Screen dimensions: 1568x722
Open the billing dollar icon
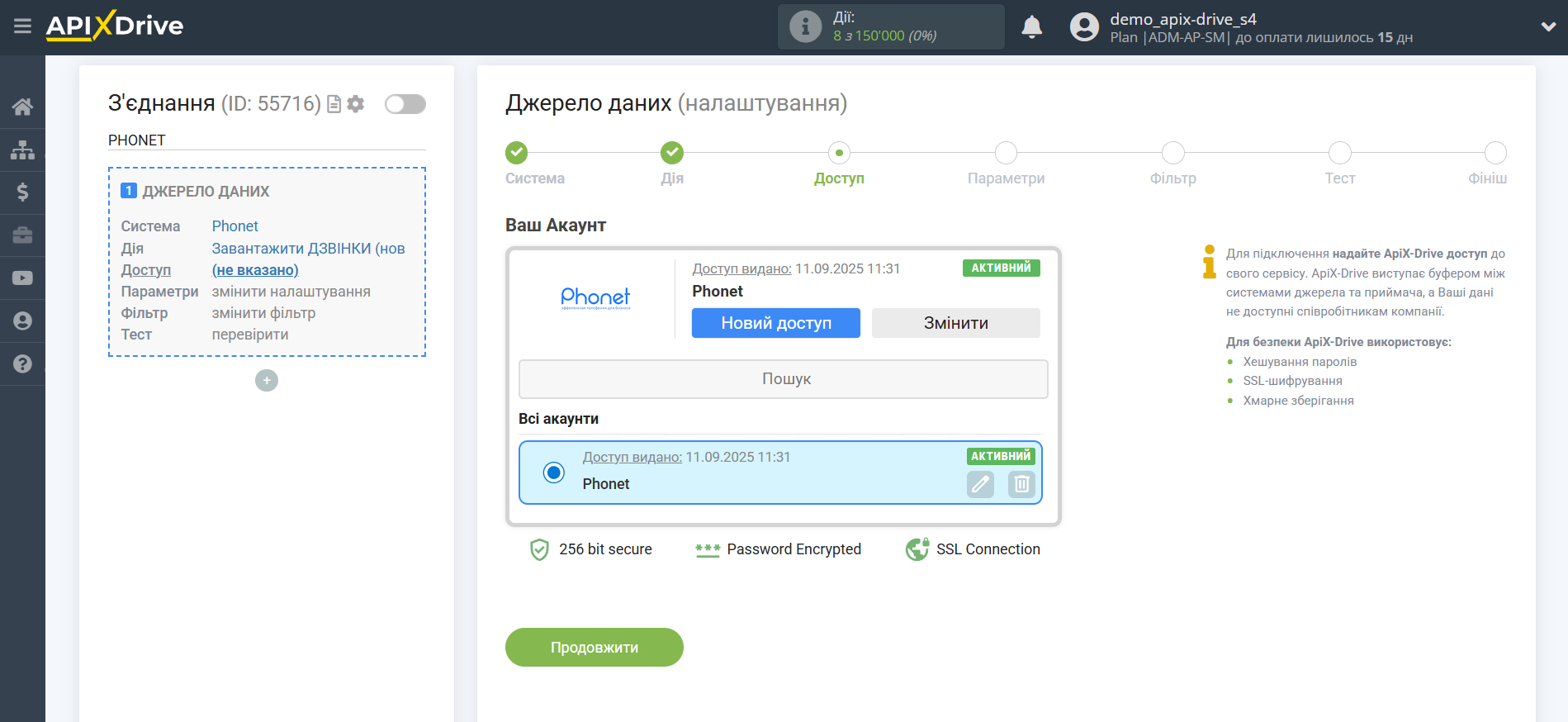(22, 192)
